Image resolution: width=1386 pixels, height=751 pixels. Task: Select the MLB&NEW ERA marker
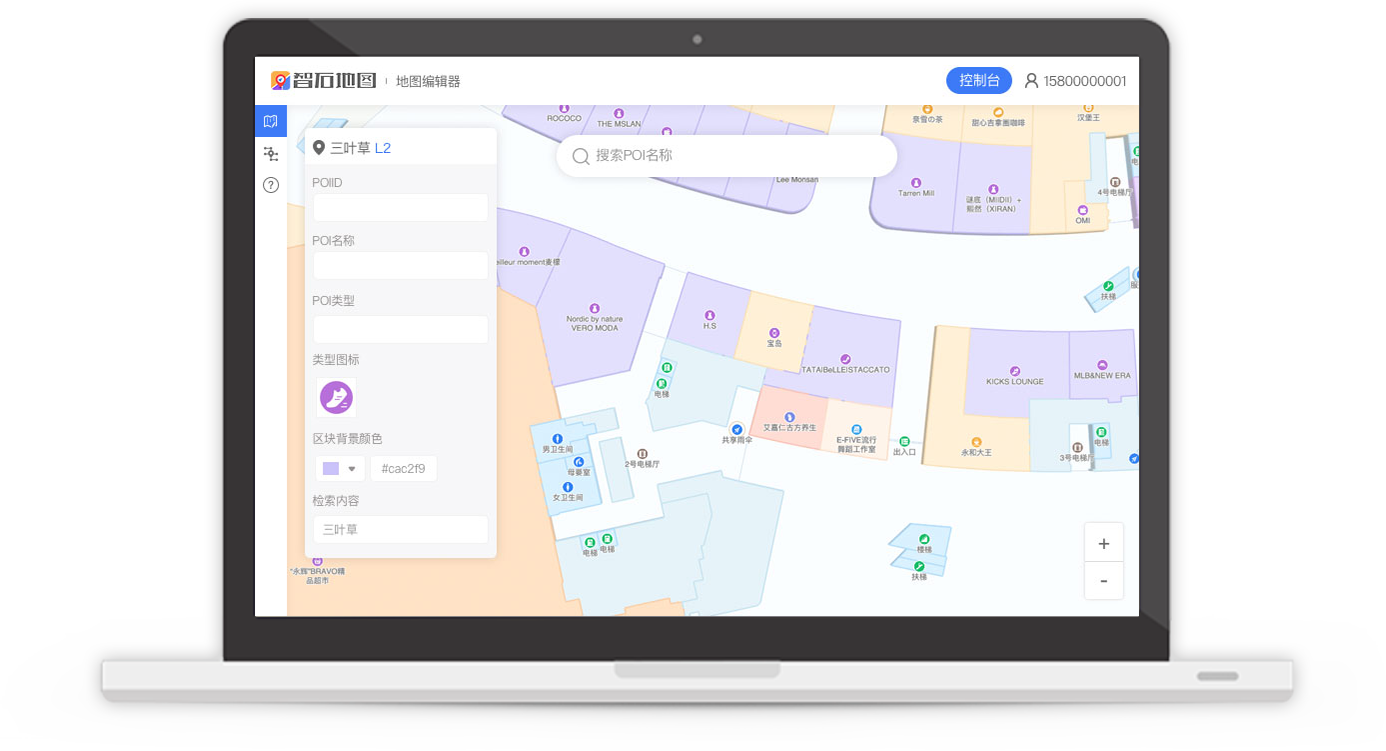(x=1102, y=365)
